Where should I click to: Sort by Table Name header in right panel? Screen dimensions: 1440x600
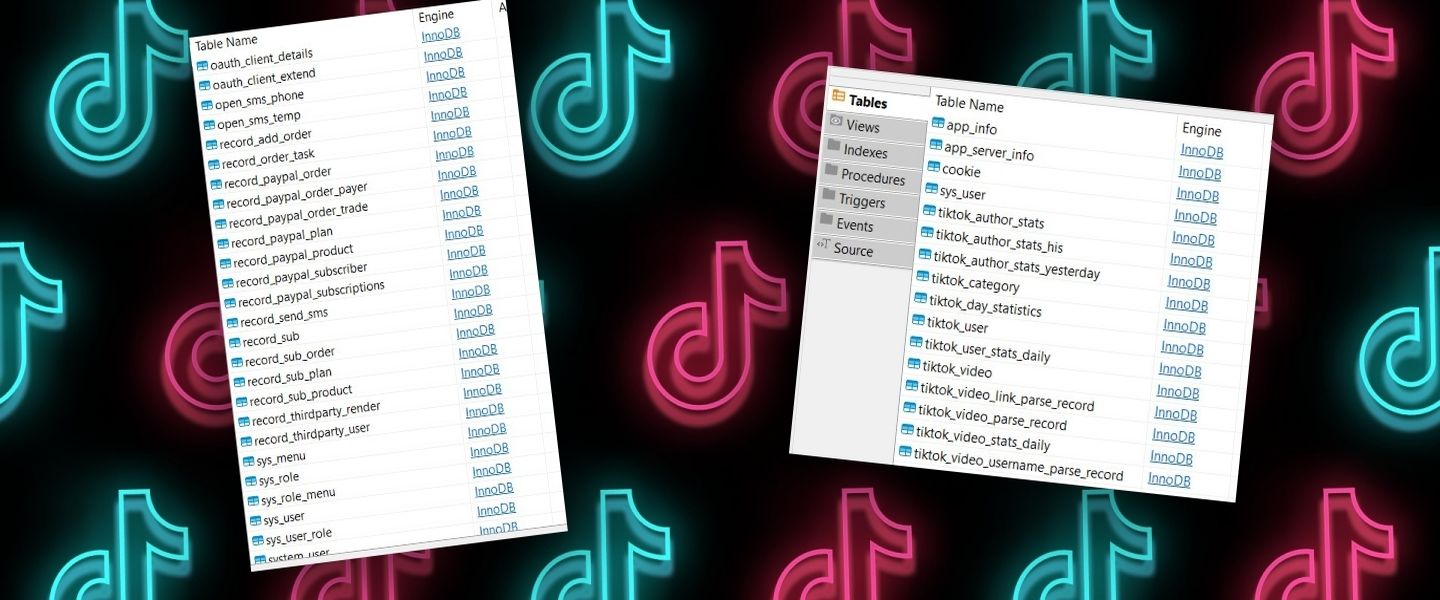[x=969, y=104]
